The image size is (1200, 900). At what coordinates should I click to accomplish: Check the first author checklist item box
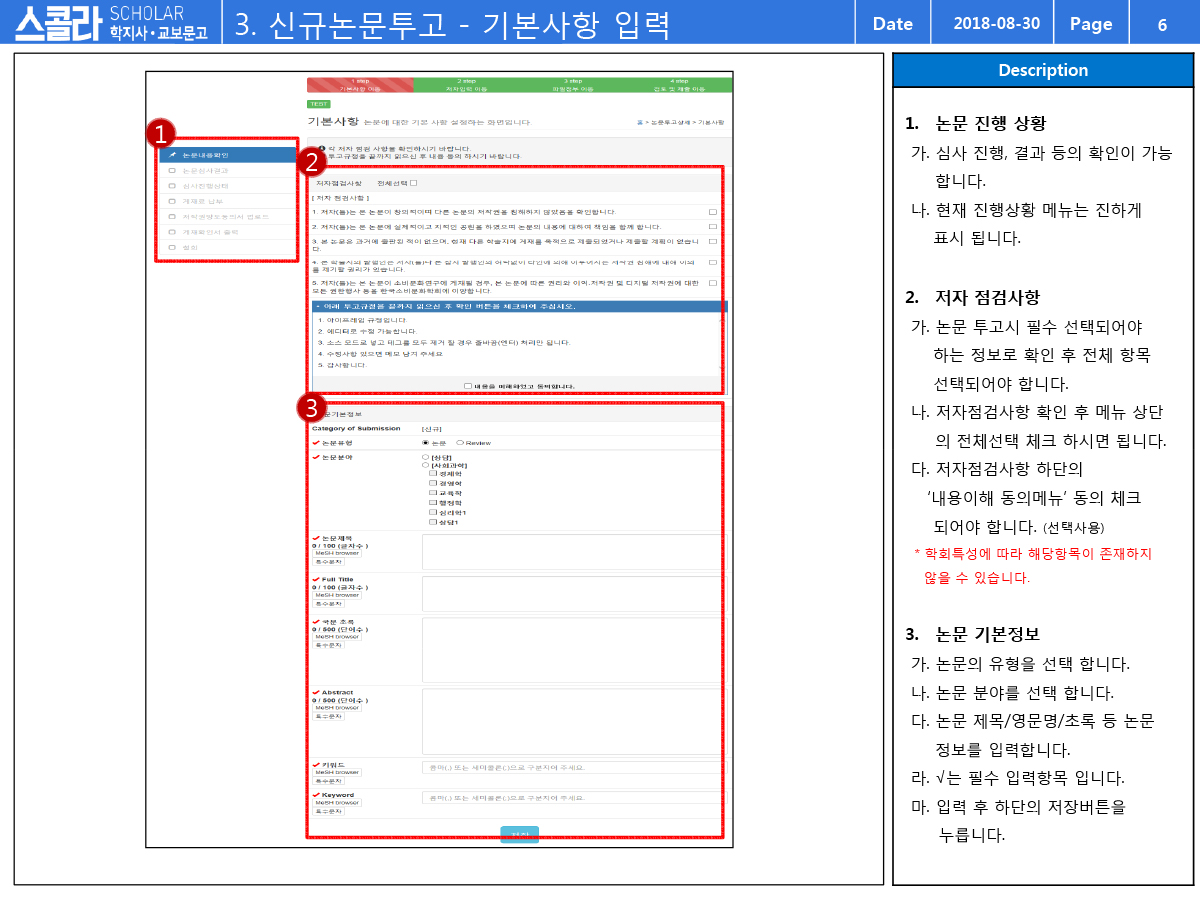pyautogui.click(x=712, y=212)
